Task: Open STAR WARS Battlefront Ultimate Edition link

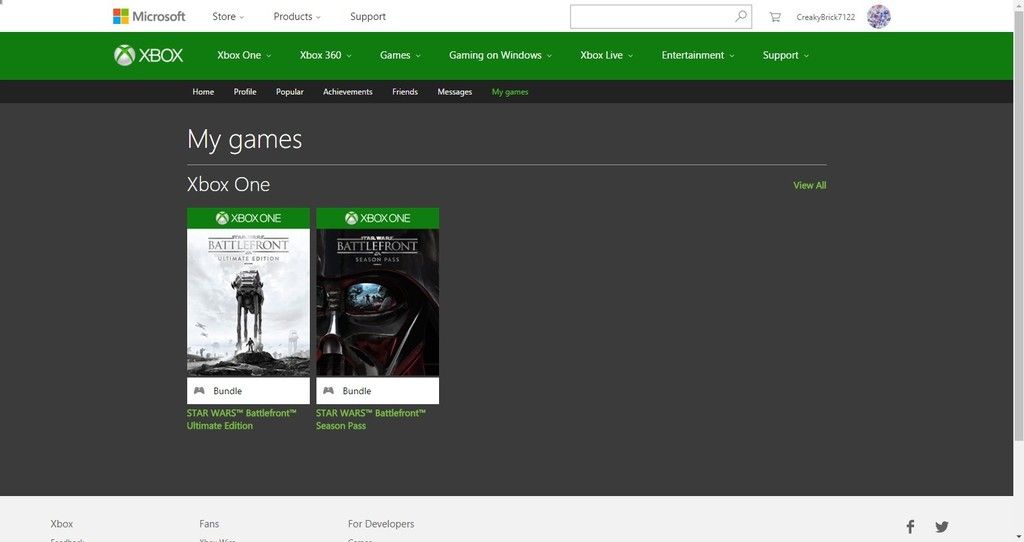Action: 242,419
